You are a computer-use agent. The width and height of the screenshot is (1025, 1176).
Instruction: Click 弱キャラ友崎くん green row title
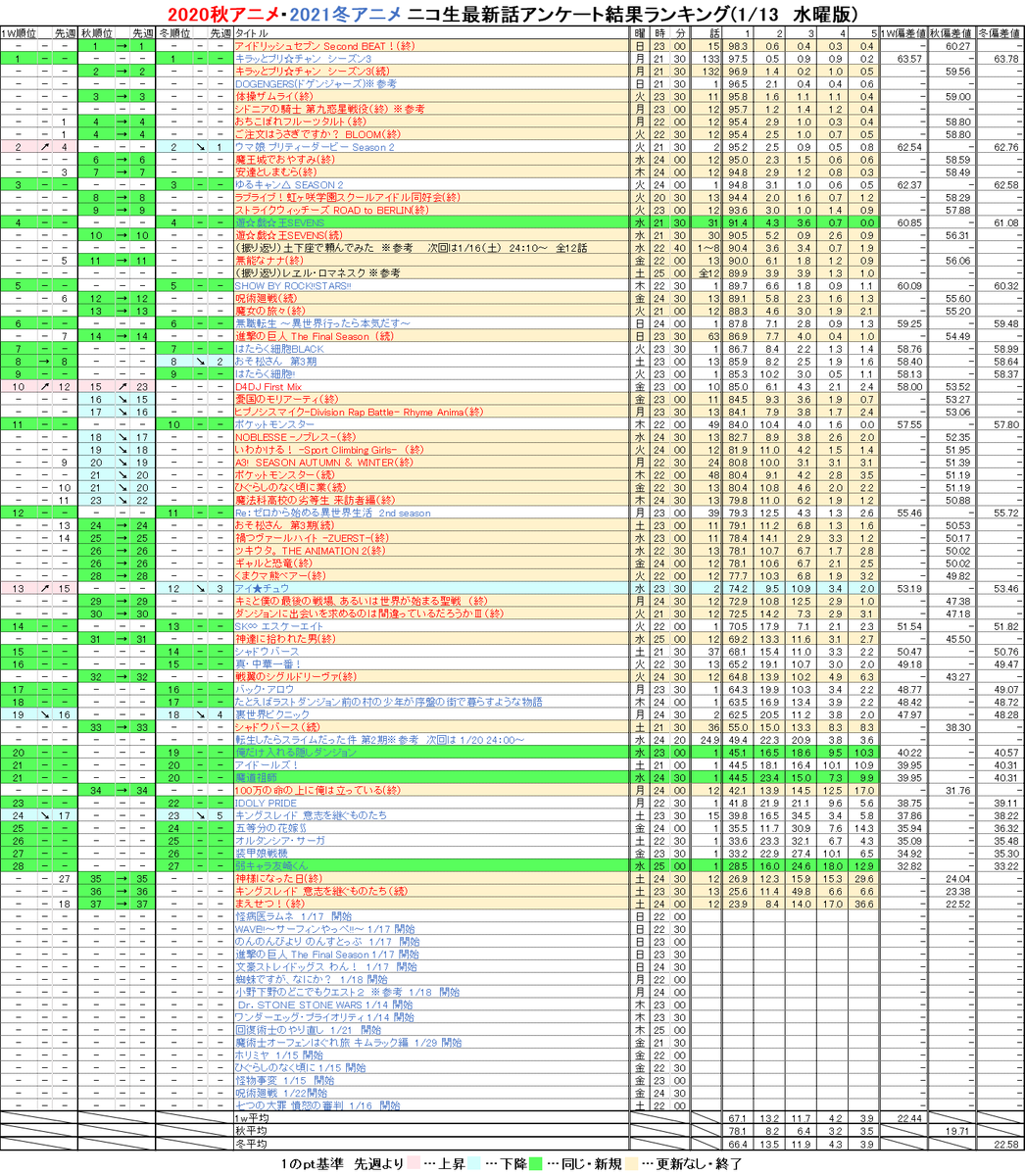[271, 867]
